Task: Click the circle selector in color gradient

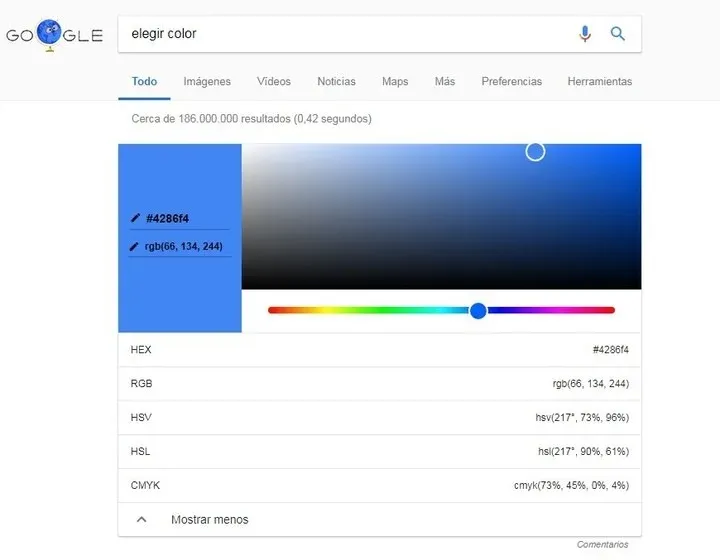Action: click(x=535, y=151)
